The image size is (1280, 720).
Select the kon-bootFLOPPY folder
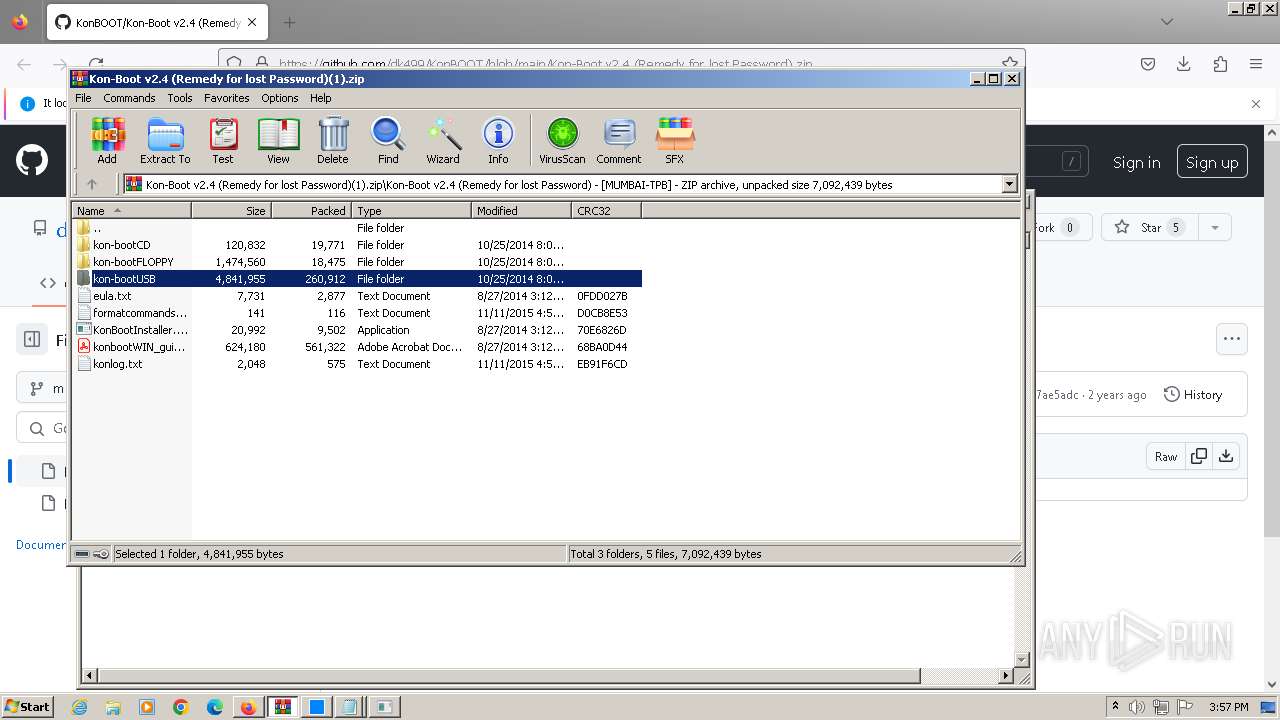click(x=357, y=262)
